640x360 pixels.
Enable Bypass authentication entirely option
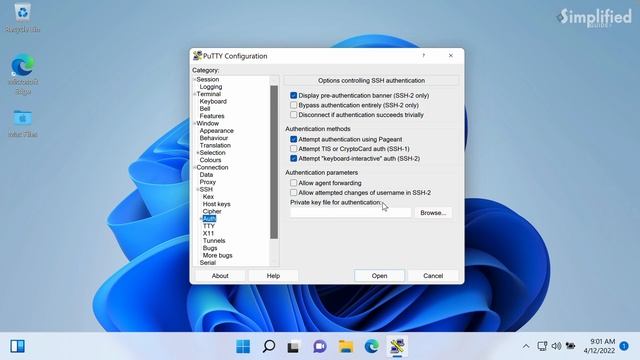(293, 105)
